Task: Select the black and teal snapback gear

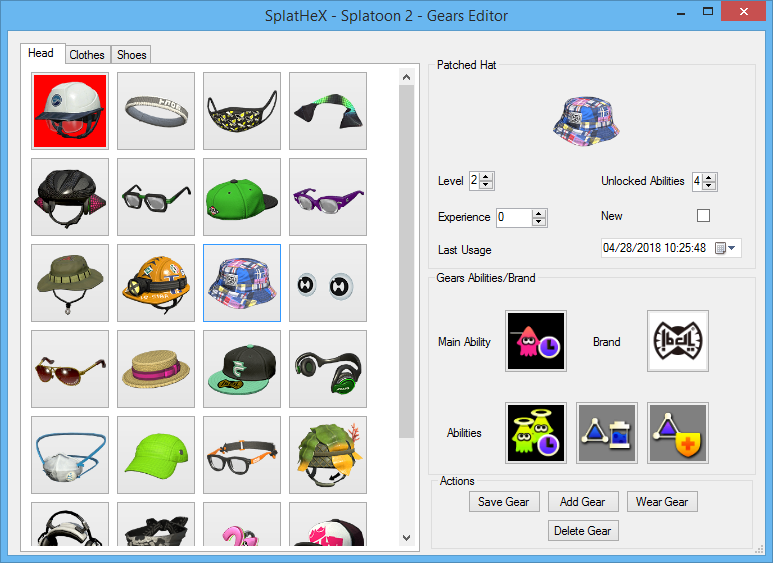Action: coord(242,369)
